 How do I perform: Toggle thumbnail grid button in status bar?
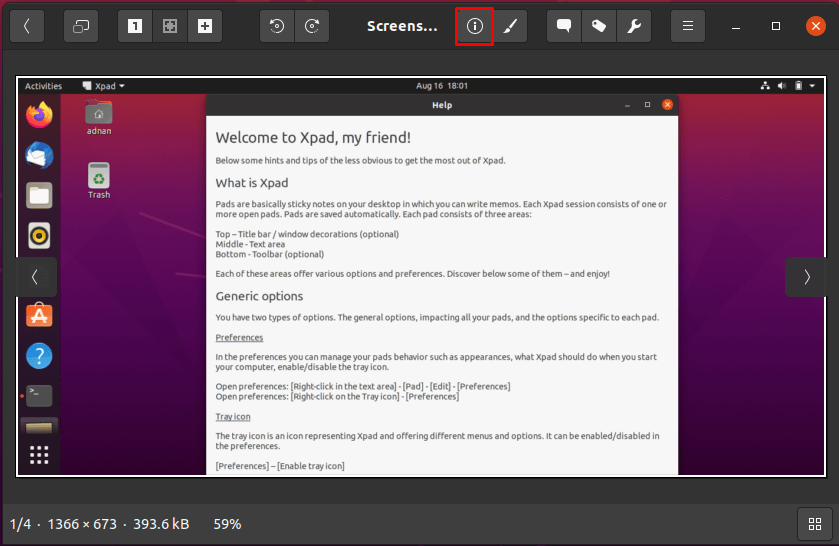coord(815,524)
